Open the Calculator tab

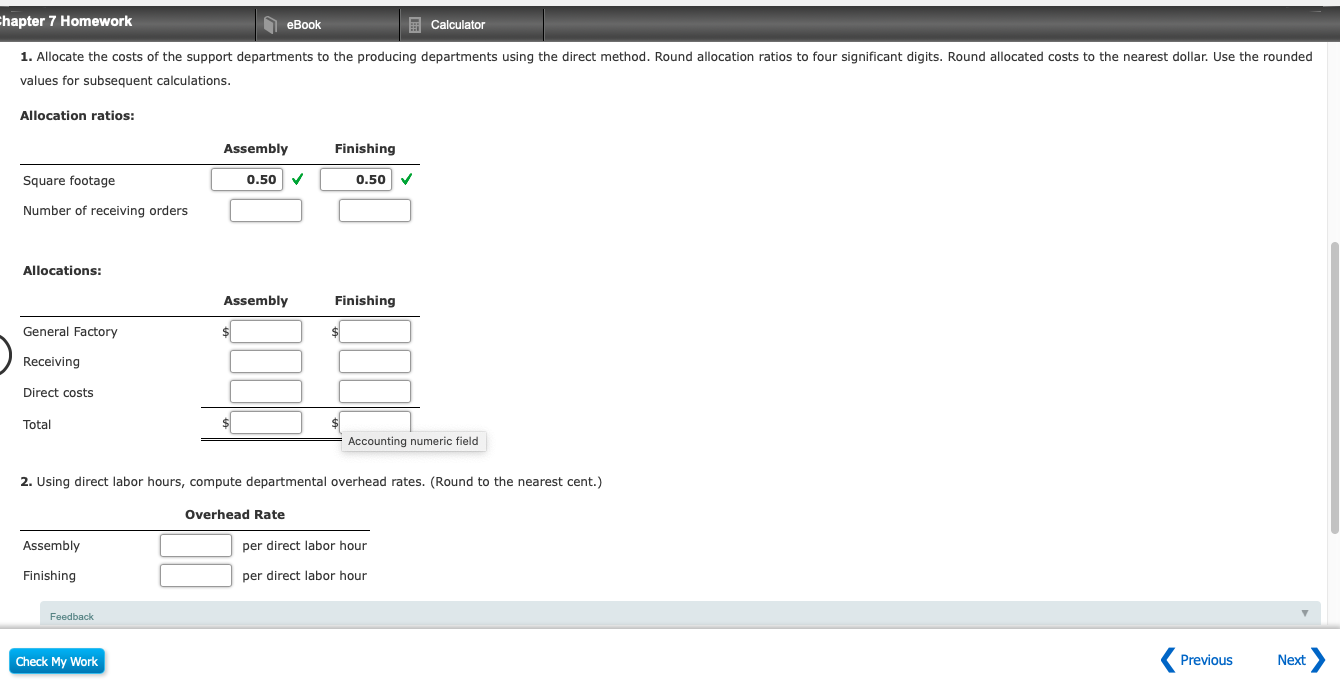tap(473, 24)
